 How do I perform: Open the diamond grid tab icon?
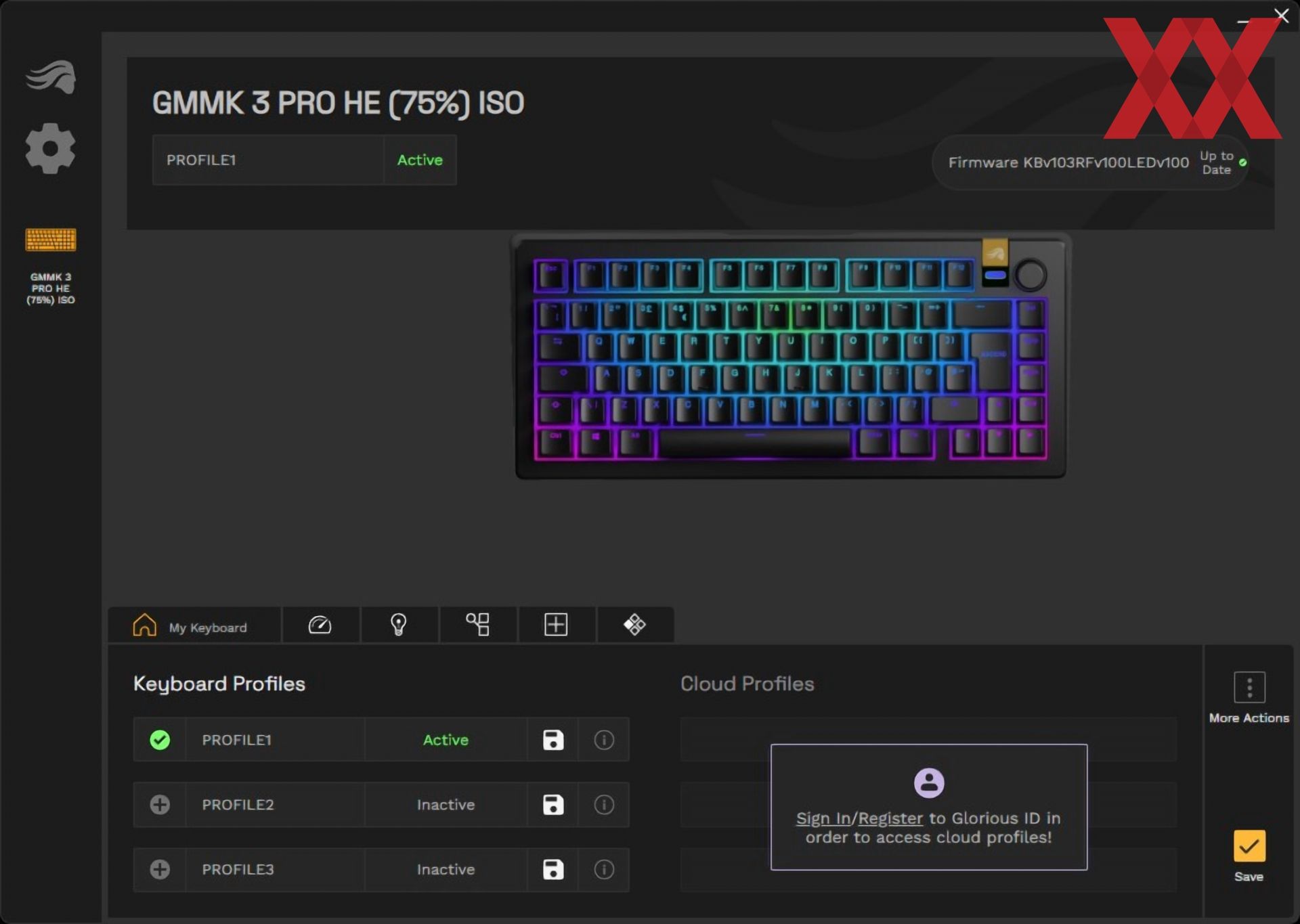click(x=634, y=624)
